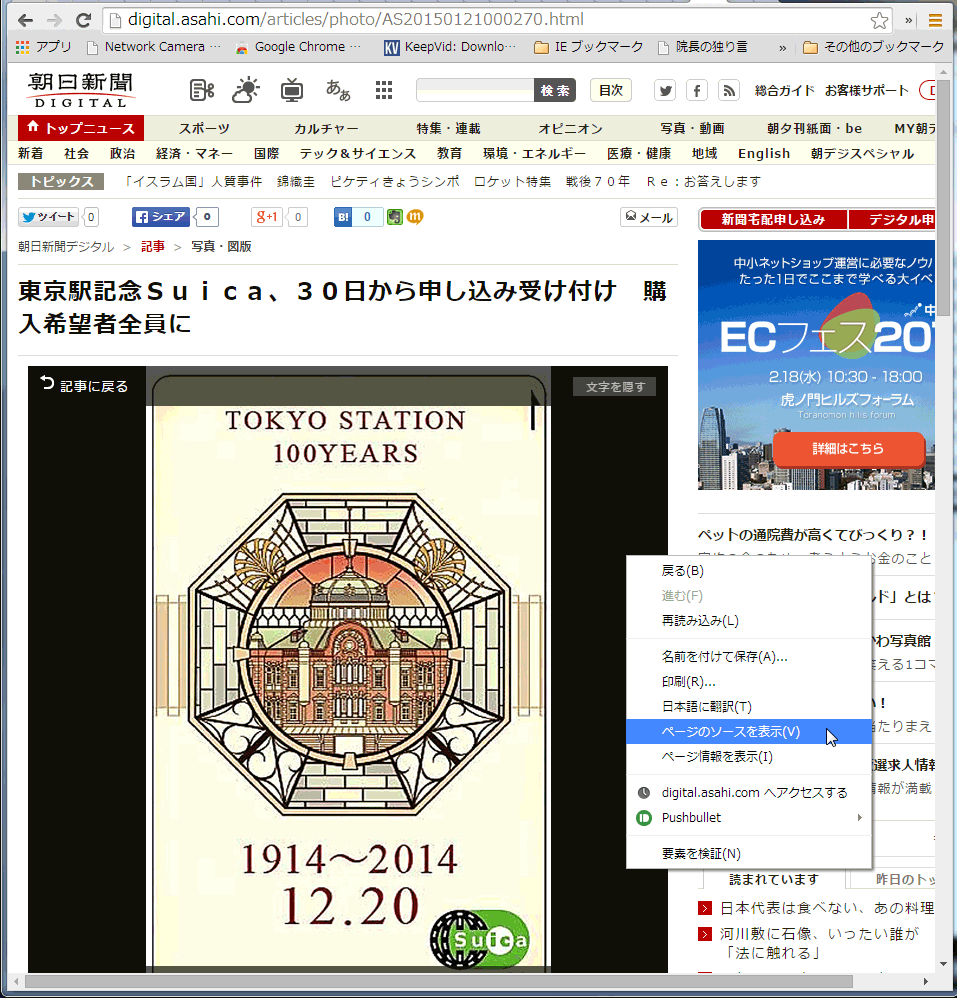Image resolution: width=957 pixels, height=998 pixels.
Task: Go to the English section link
Action: click(x=764, y=153)
